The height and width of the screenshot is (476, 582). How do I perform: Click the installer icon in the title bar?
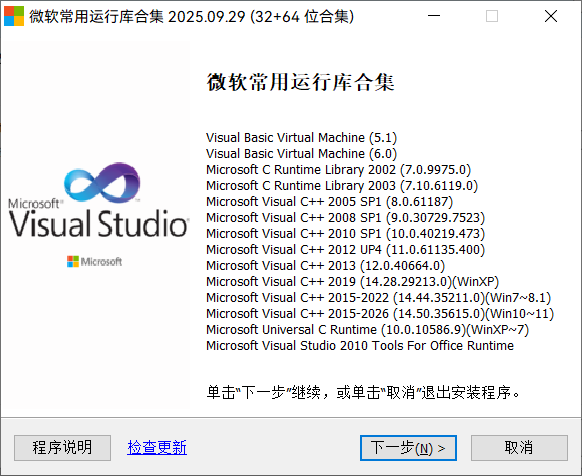pyautogui.click(x=14, y=16)
